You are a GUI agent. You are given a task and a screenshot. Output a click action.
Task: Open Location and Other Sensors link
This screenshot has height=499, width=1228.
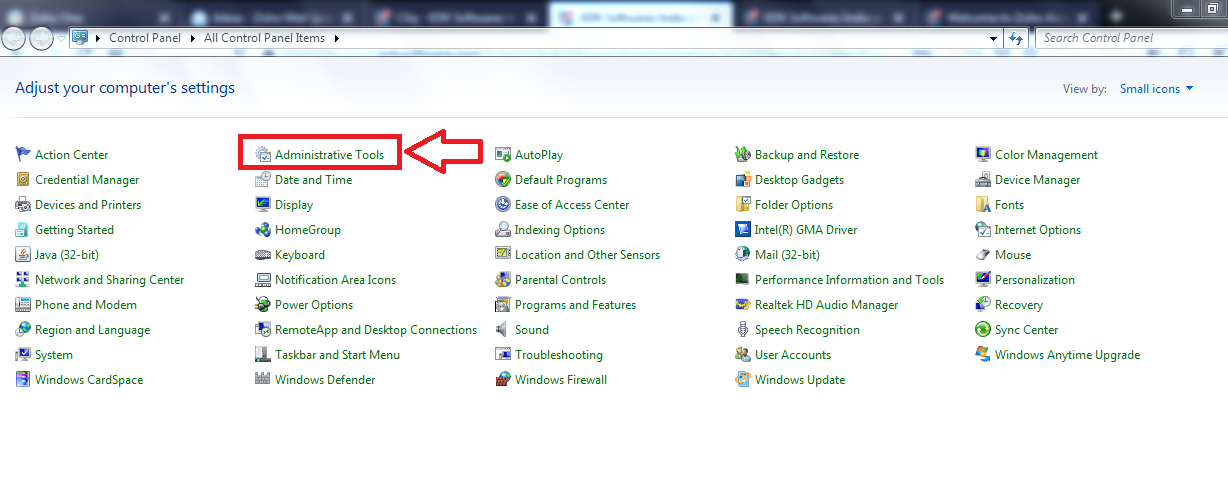(x=587, y=255)
